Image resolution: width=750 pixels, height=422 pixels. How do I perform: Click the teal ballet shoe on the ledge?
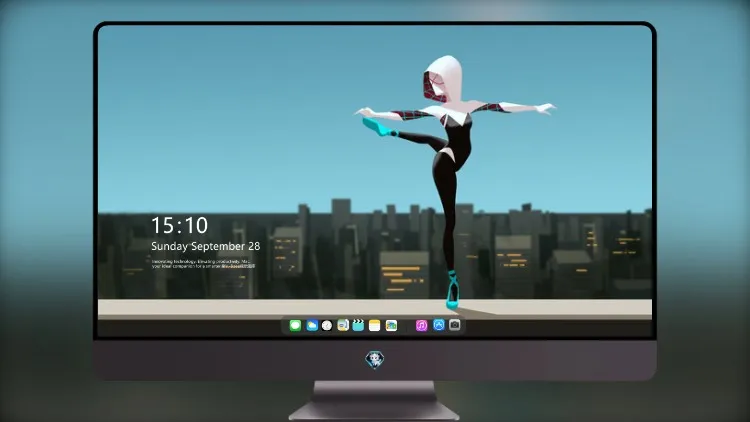pyautogui.click(x=452, y=290)
